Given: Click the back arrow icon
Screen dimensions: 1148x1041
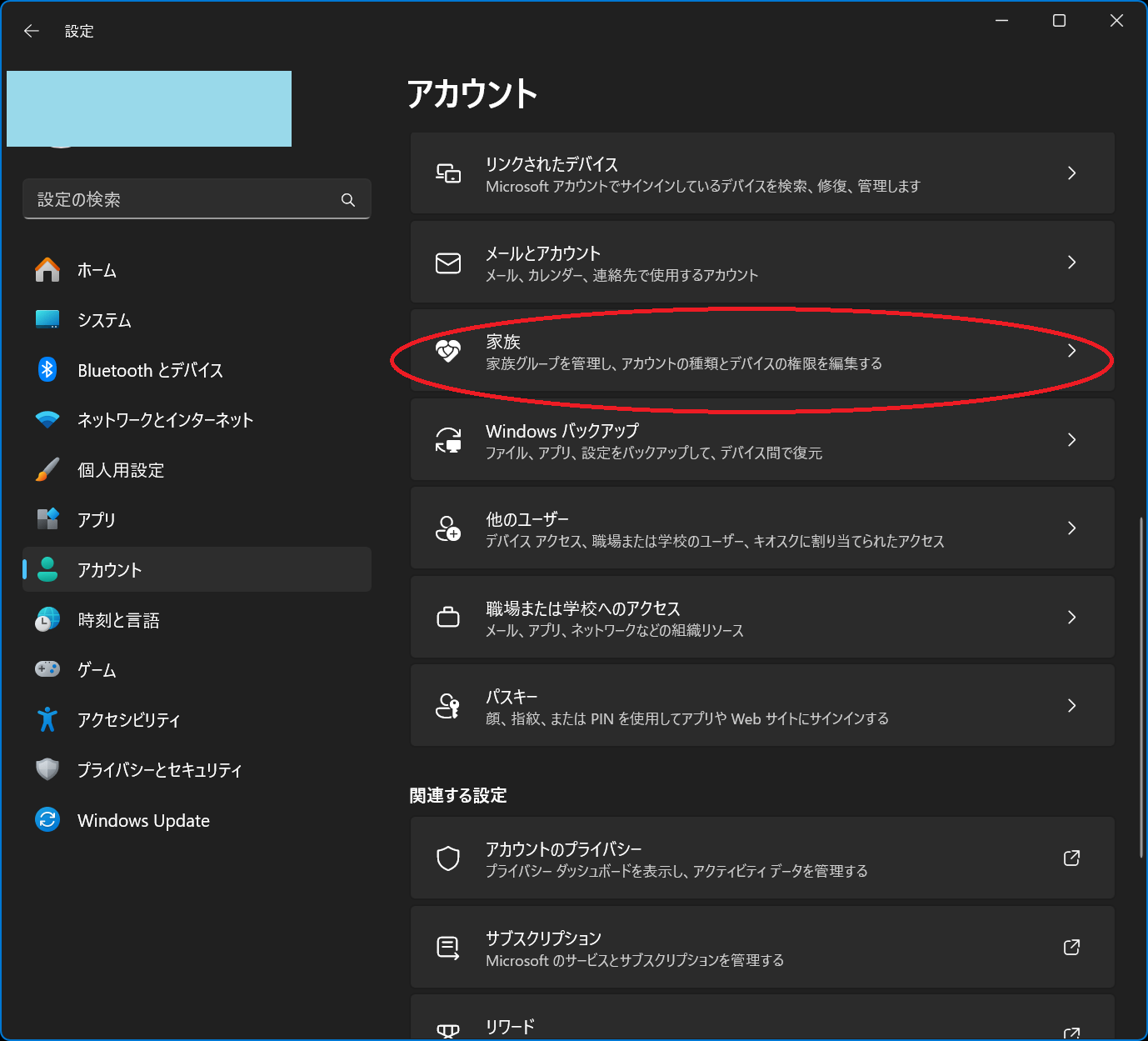Looking at the screenshot, I should click(32, 31).
